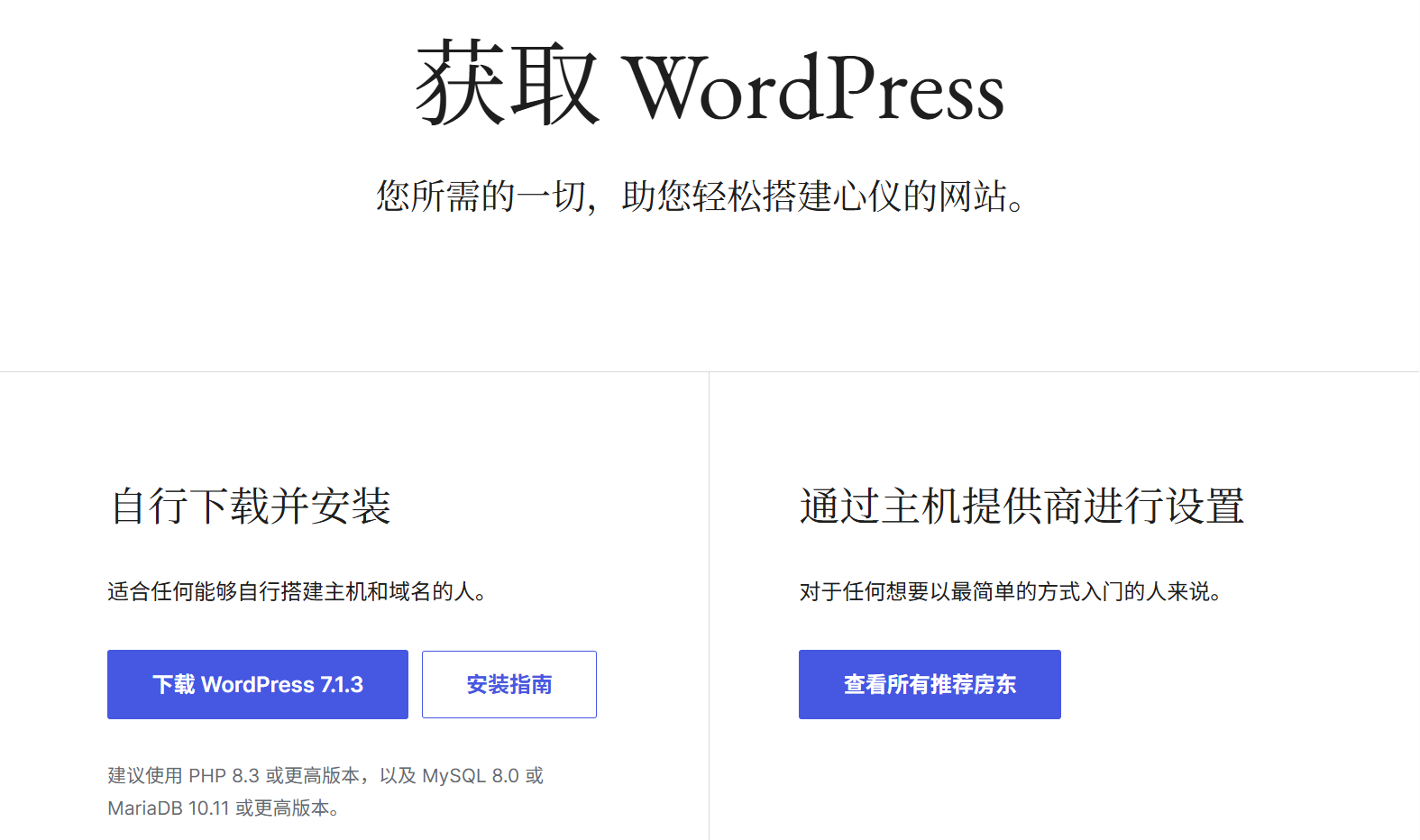
Task: Click the requirements line mentioning PHP 8.3
Action: tap(325, 775)
